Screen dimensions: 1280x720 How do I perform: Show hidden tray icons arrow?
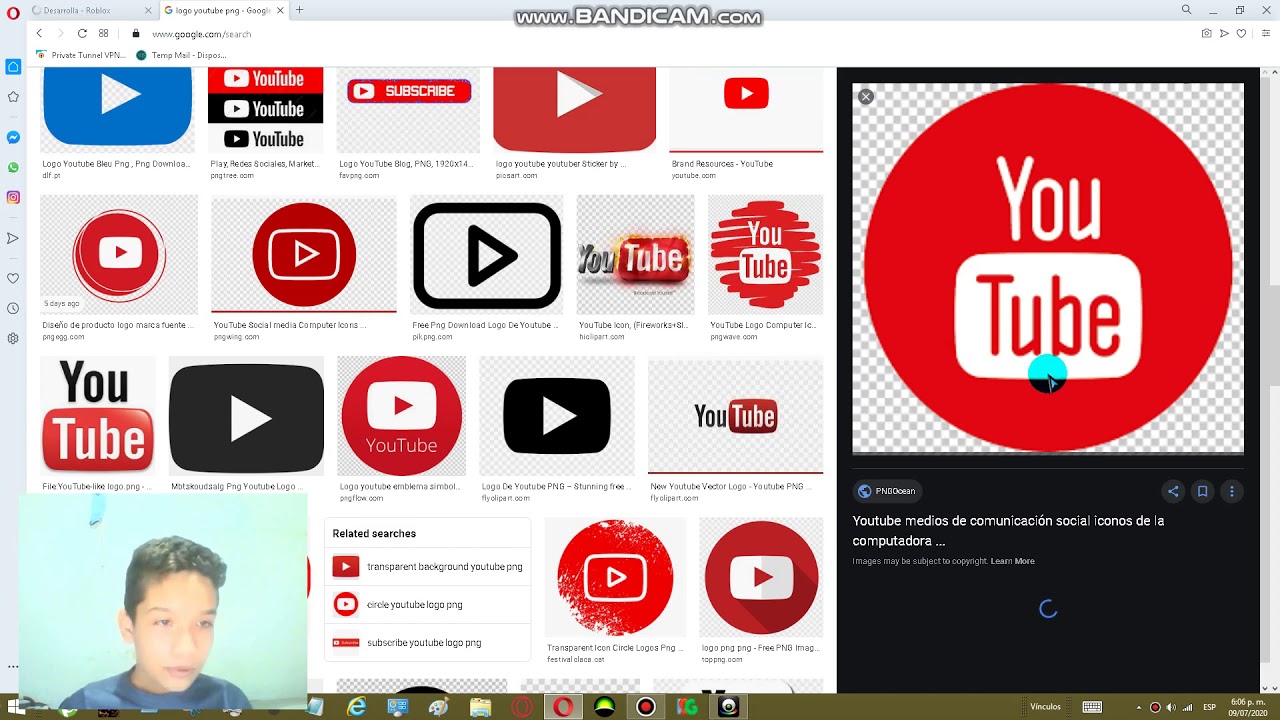1138,707
